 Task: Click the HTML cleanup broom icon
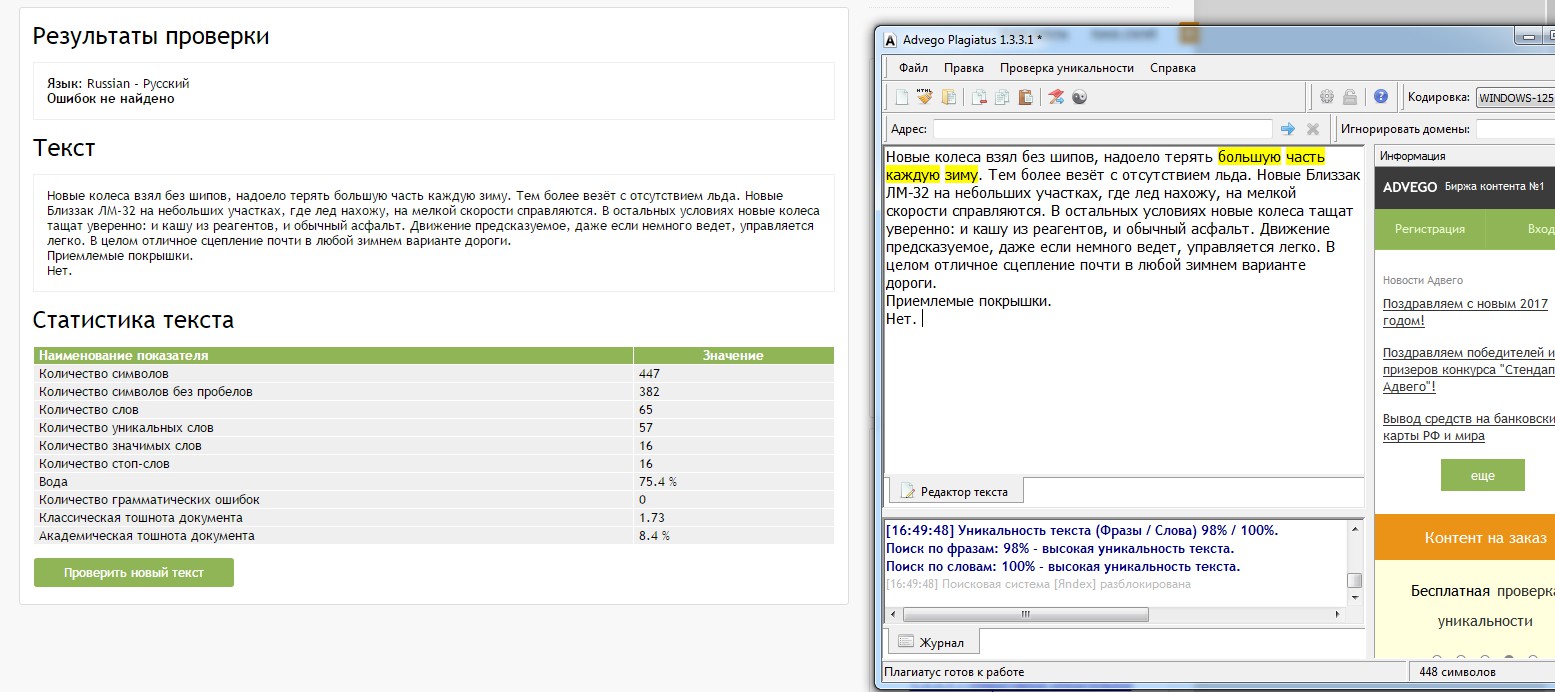925,97
